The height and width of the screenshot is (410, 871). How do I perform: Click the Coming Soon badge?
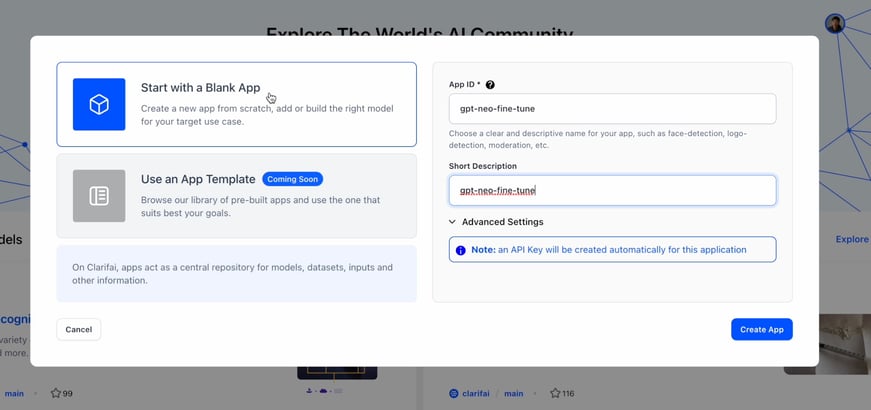[292, 179]
